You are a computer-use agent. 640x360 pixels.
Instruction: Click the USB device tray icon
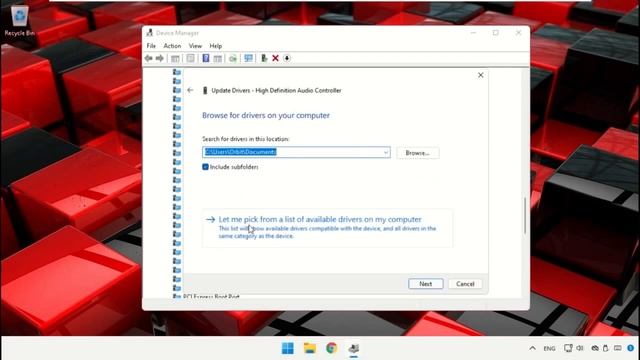[606, 348]
